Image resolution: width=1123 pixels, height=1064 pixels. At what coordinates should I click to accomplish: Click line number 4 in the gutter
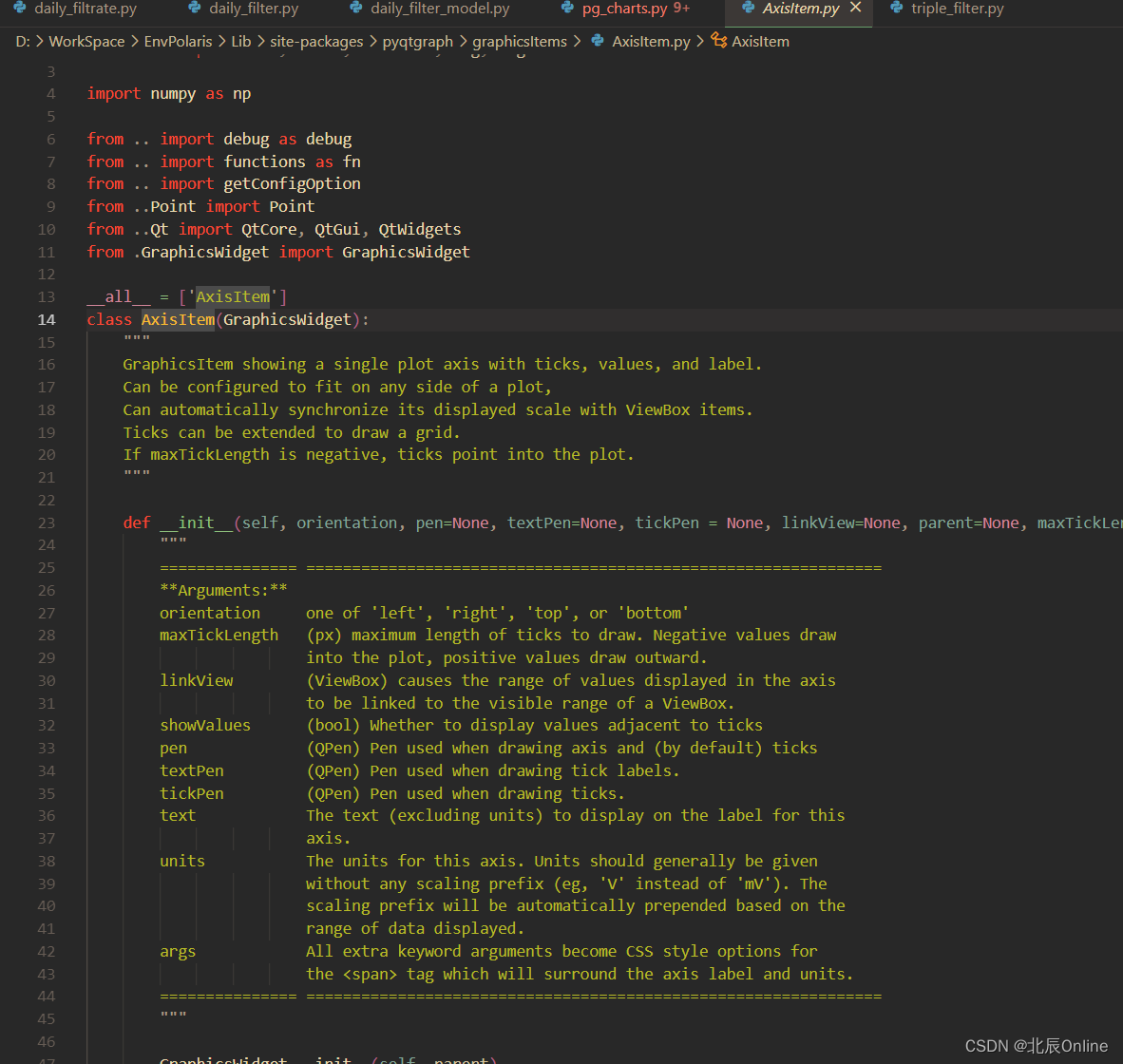click(51, 94)
